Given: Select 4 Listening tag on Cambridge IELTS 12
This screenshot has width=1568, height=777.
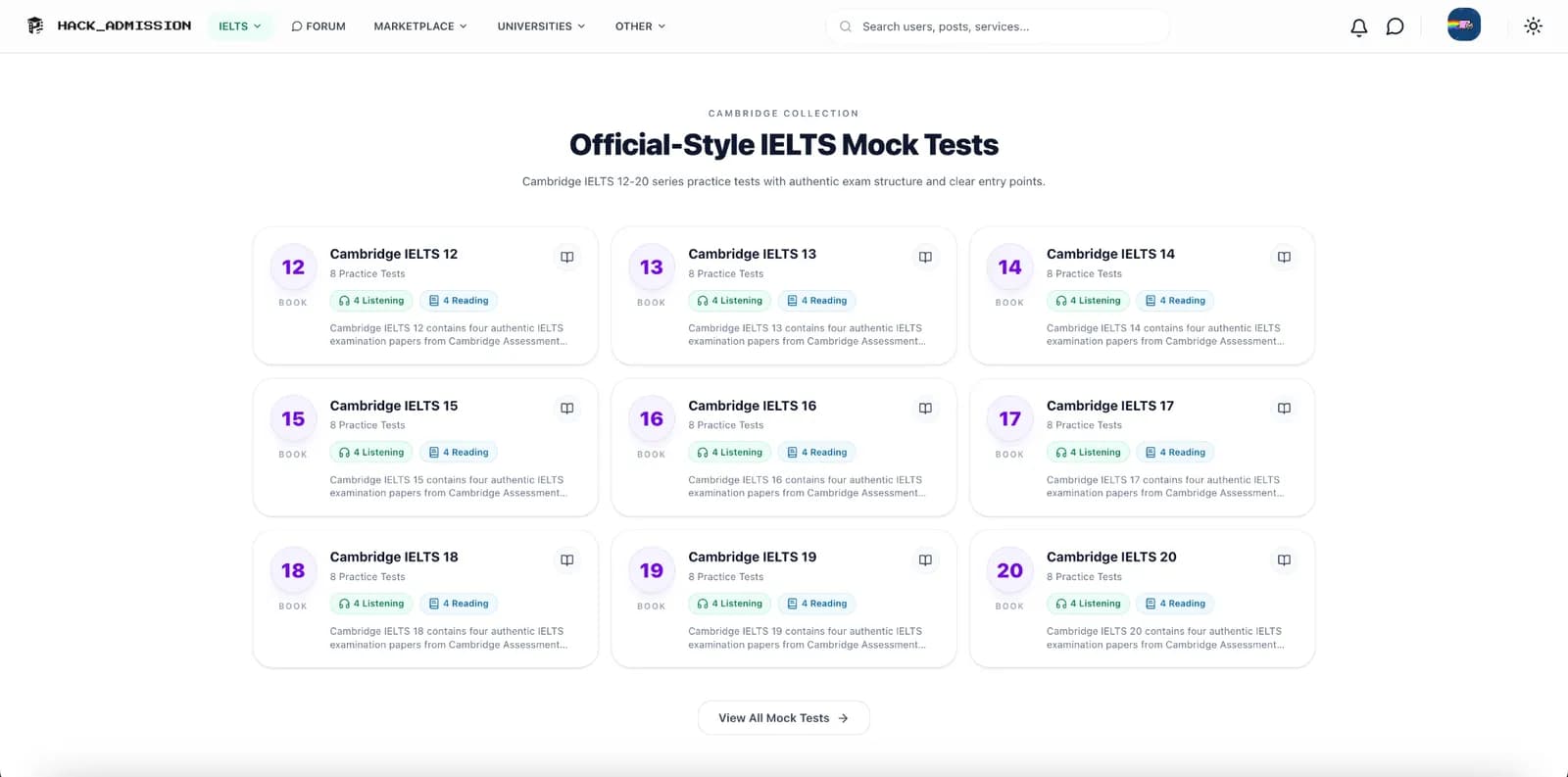Looking at the screenshot, I should (371, 301).
